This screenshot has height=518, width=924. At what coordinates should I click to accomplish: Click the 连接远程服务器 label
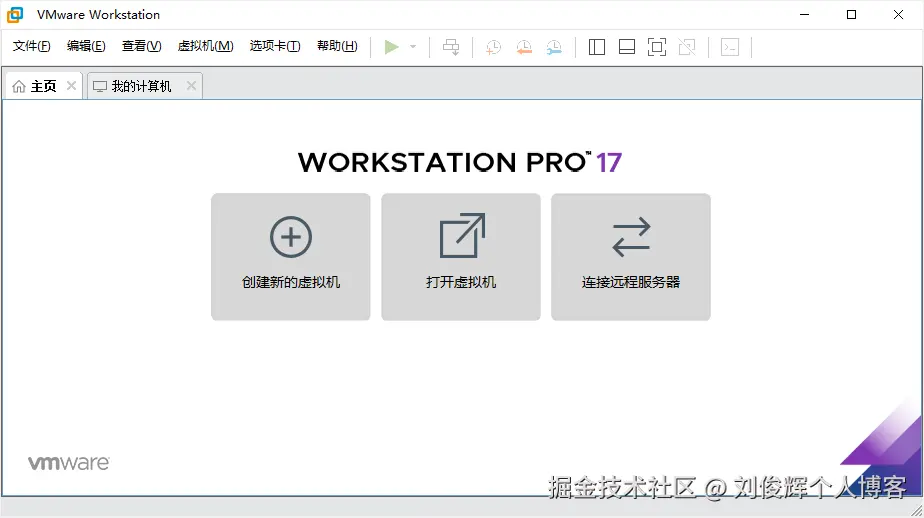(631, 282)
